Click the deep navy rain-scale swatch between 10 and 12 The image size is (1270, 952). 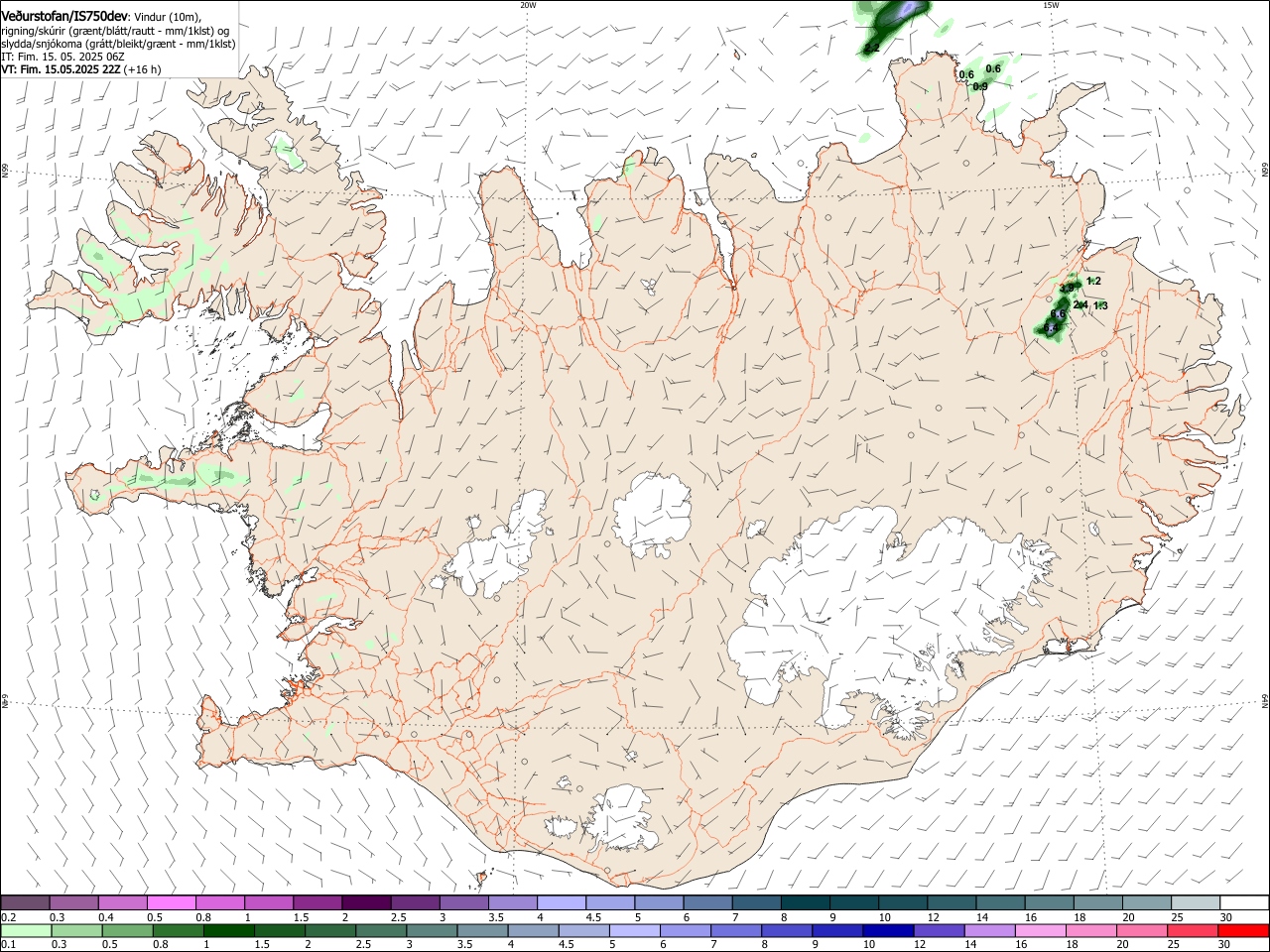point(887,930)
